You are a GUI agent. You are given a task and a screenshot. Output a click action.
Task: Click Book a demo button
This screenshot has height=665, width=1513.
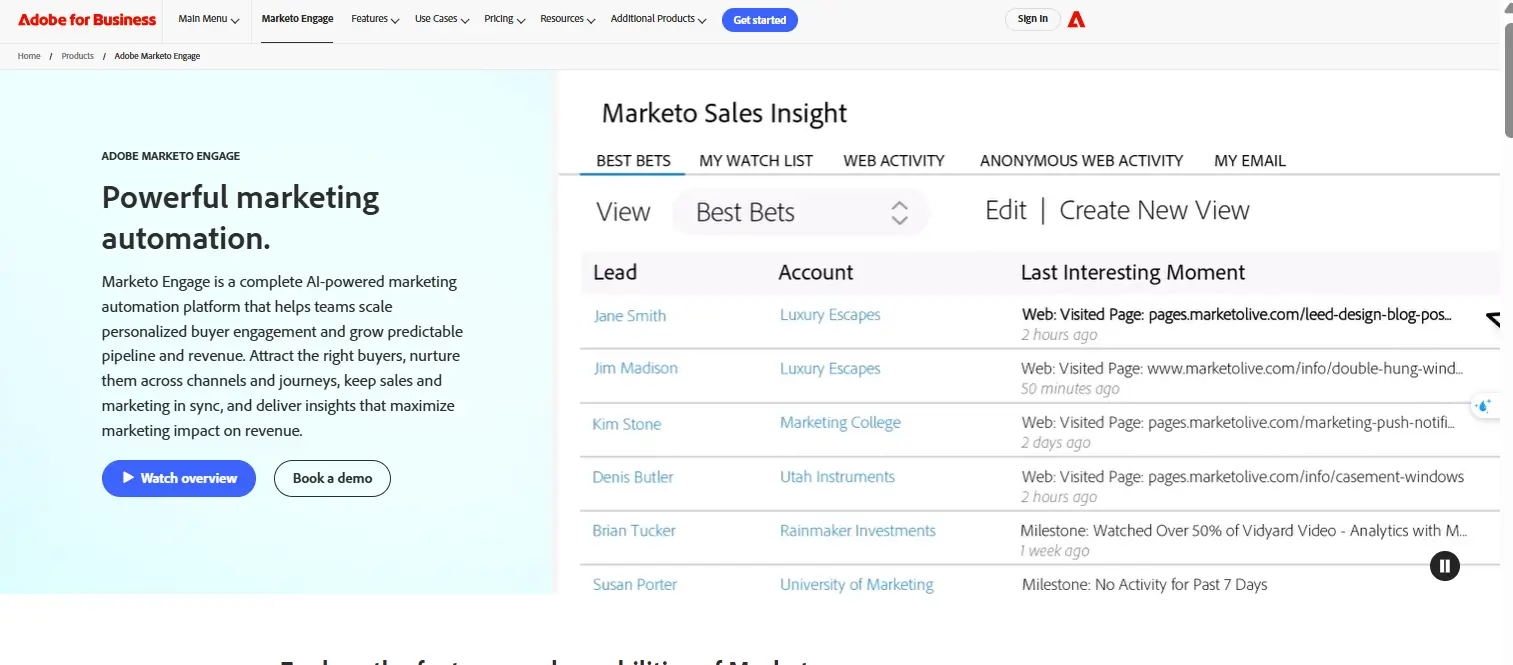point(332,478)
